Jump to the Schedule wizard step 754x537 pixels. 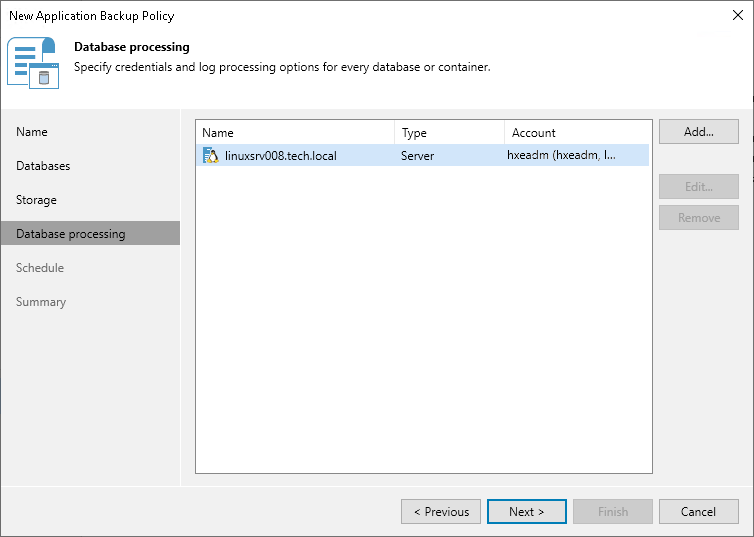click(40, 268)
